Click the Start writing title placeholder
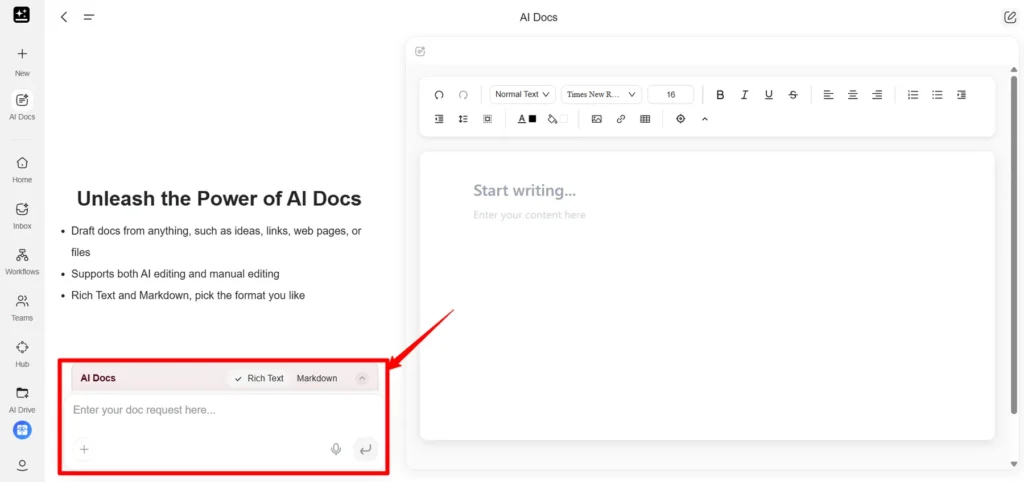The image size is (1024, 482). [x=524, y=191]
